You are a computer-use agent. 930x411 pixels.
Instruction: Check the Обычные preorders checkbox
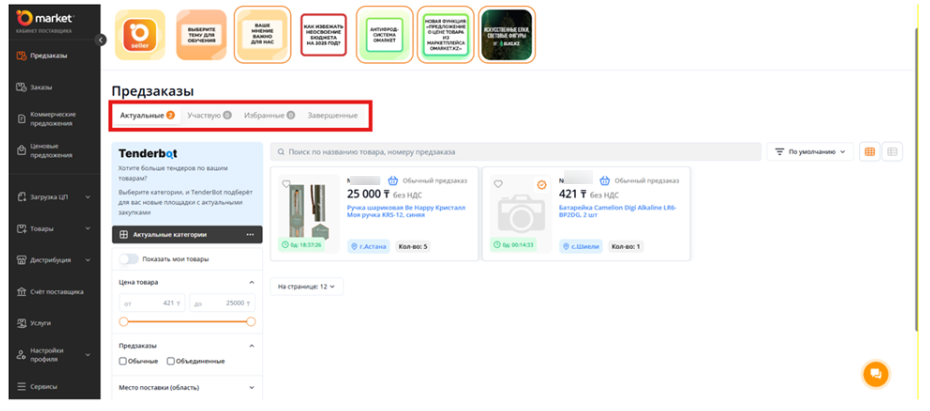pyautogui.click(x=123, y=361)
